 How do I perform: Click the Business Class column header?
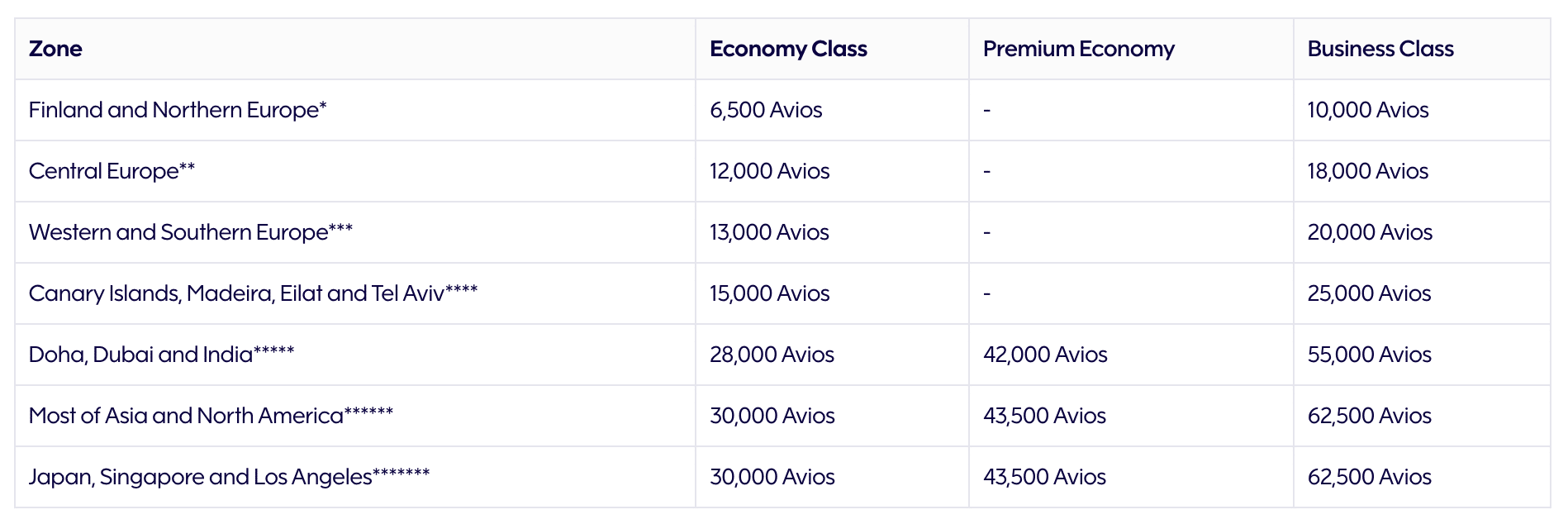(x=1380, y=49)
